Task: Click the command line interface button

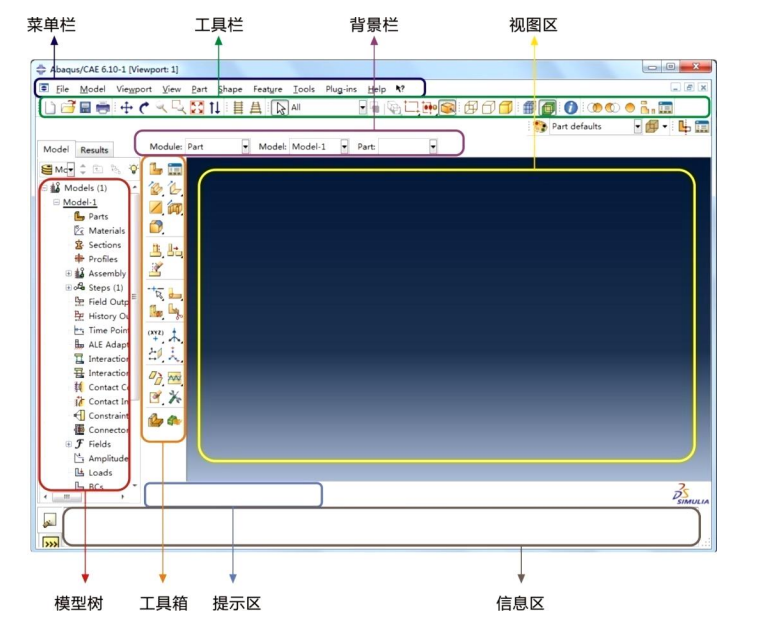Action: (x=50, y=543)
